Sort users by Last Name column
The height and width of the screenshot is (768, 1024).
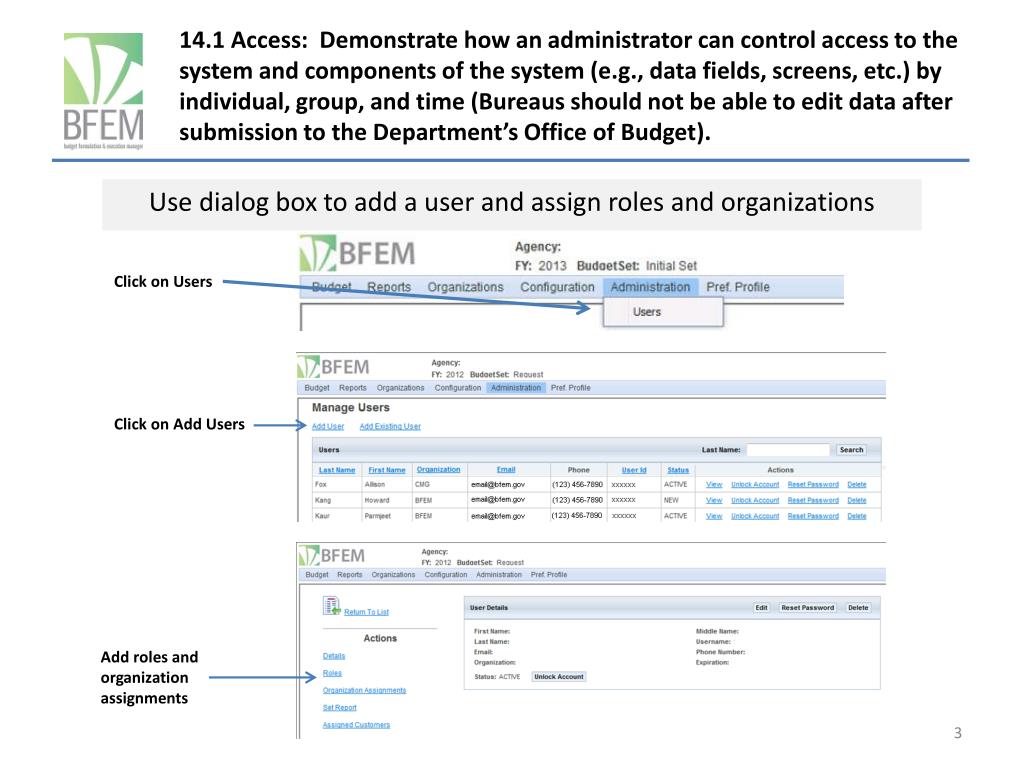[x=337, y=470]
